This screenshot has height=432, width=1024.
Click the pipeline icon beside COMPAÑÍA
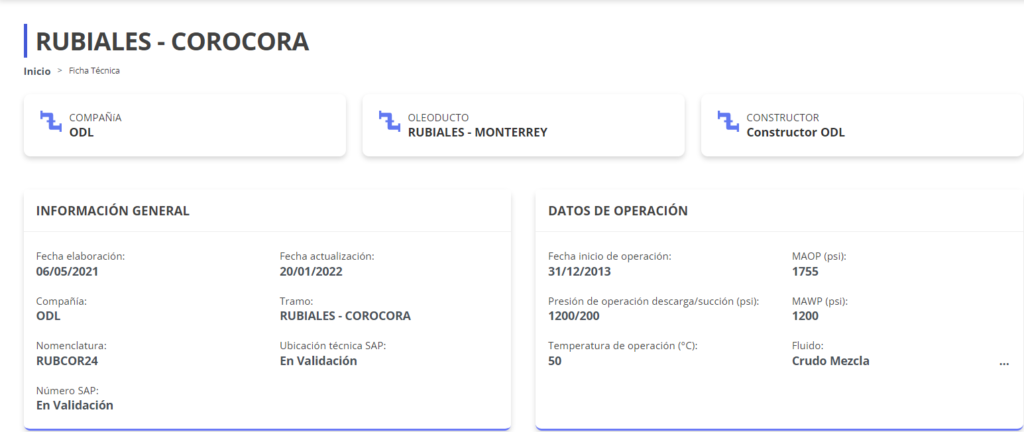click(x=50, y=121)
